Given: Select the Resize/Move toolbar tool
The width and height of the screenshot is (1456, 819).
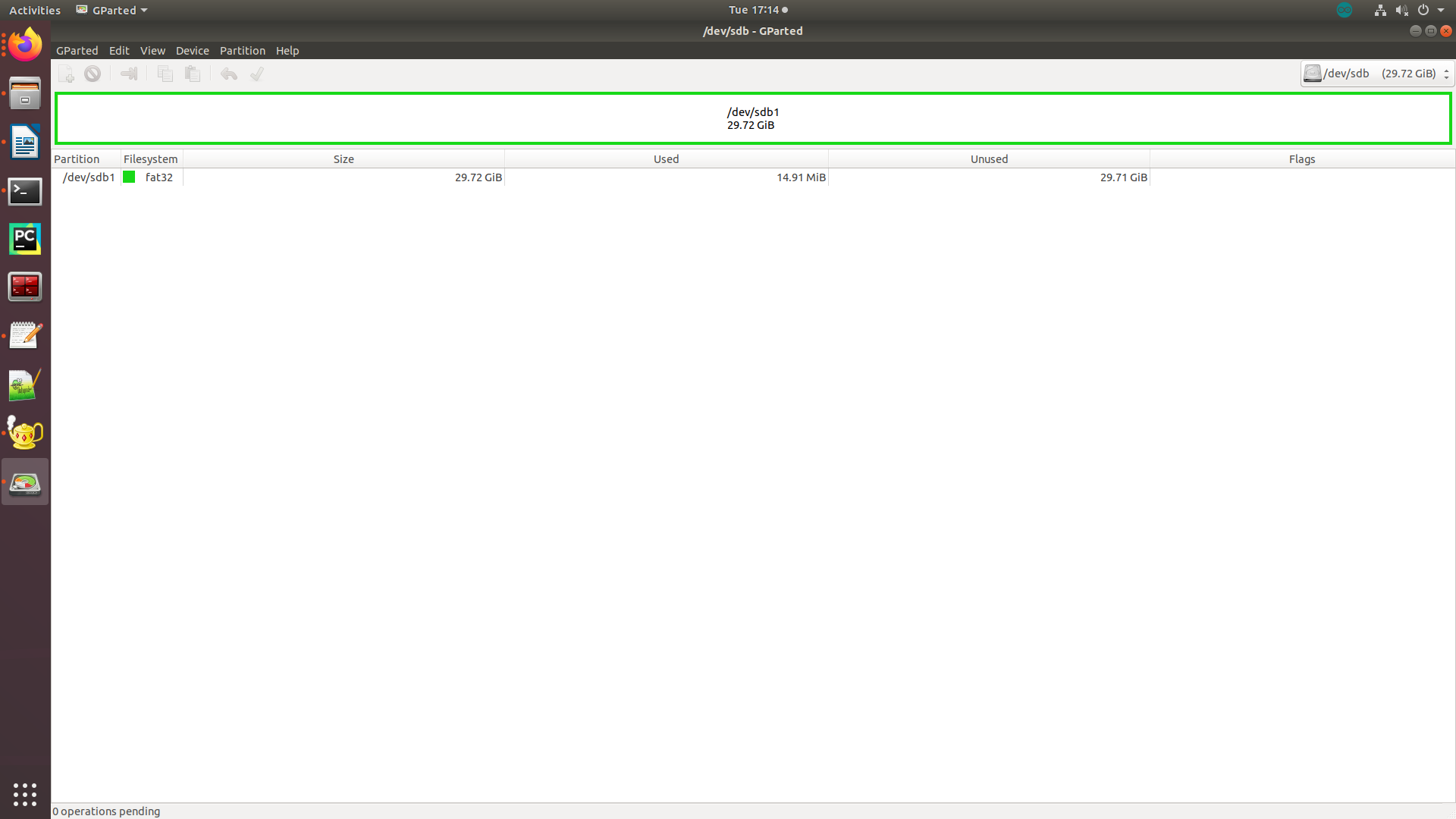Looking at the screenshot, I should coord(129,74).
